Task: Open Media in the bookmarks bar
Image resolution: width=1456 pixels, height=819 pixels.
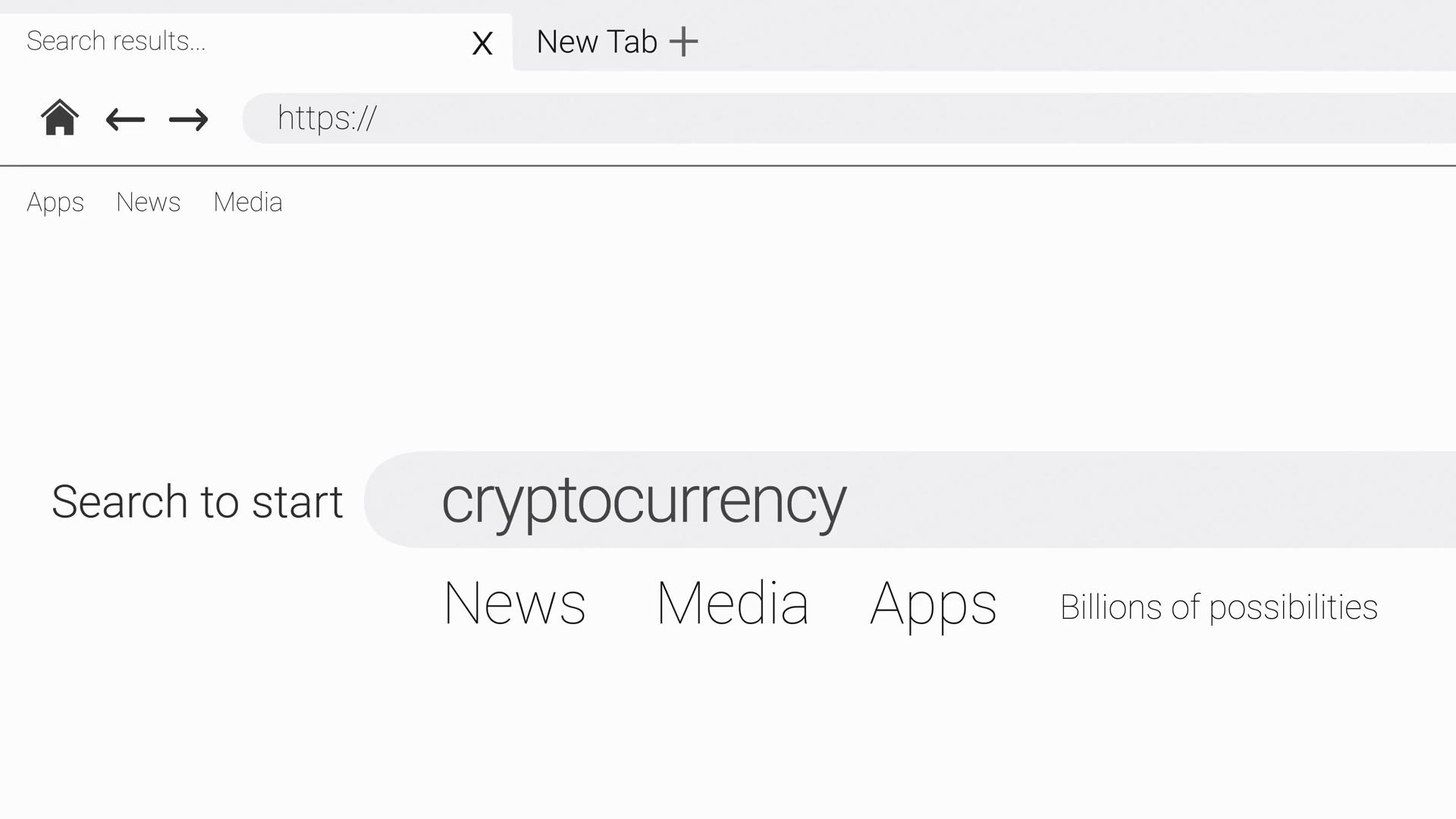Action: pyautogui.click(x=248, y=202)
